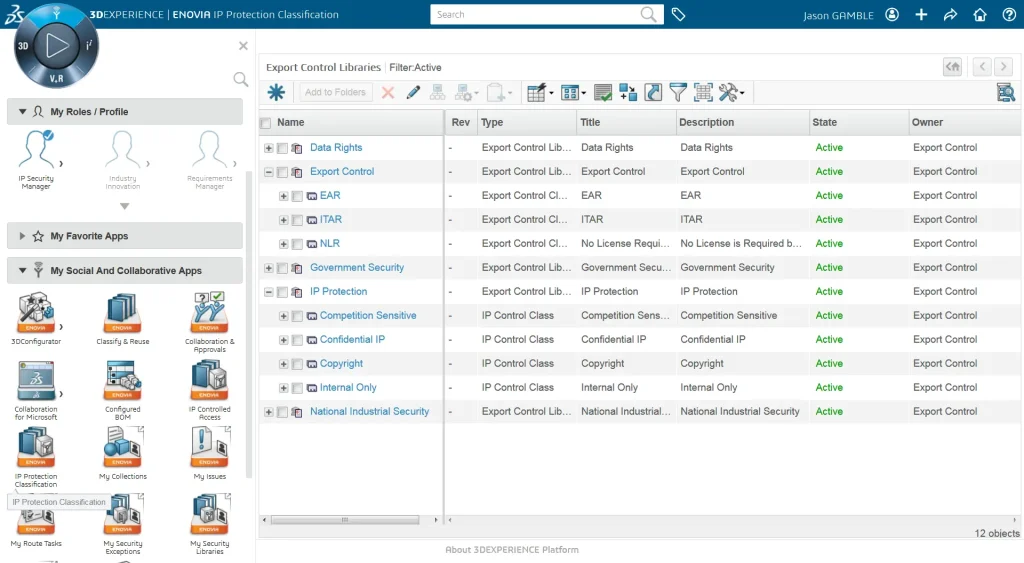This screenshot has height=563, width=1024.
Task: Click the funnel filter icon
Action: tap(678, 93)
